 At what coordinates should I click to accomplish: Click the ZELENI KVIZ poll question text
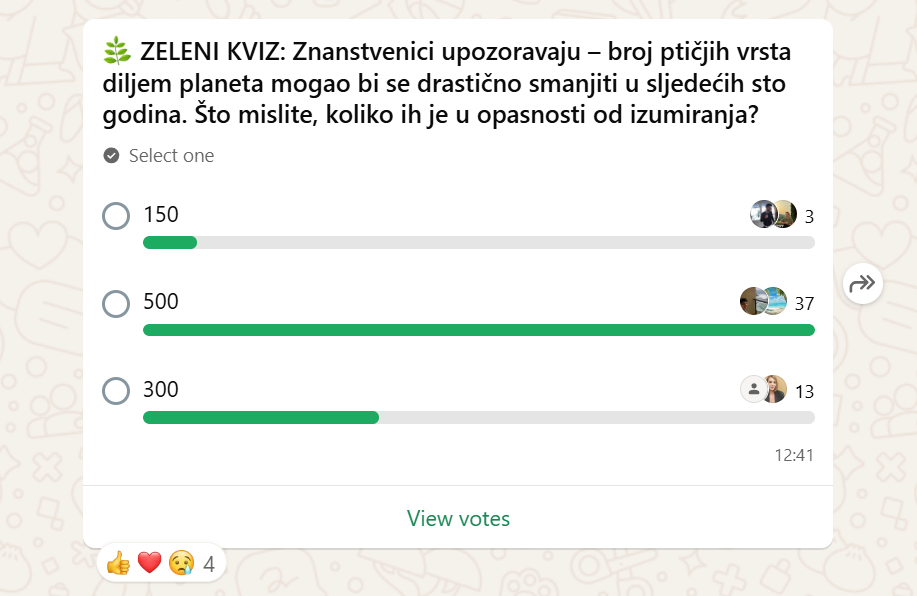(447, 83)
